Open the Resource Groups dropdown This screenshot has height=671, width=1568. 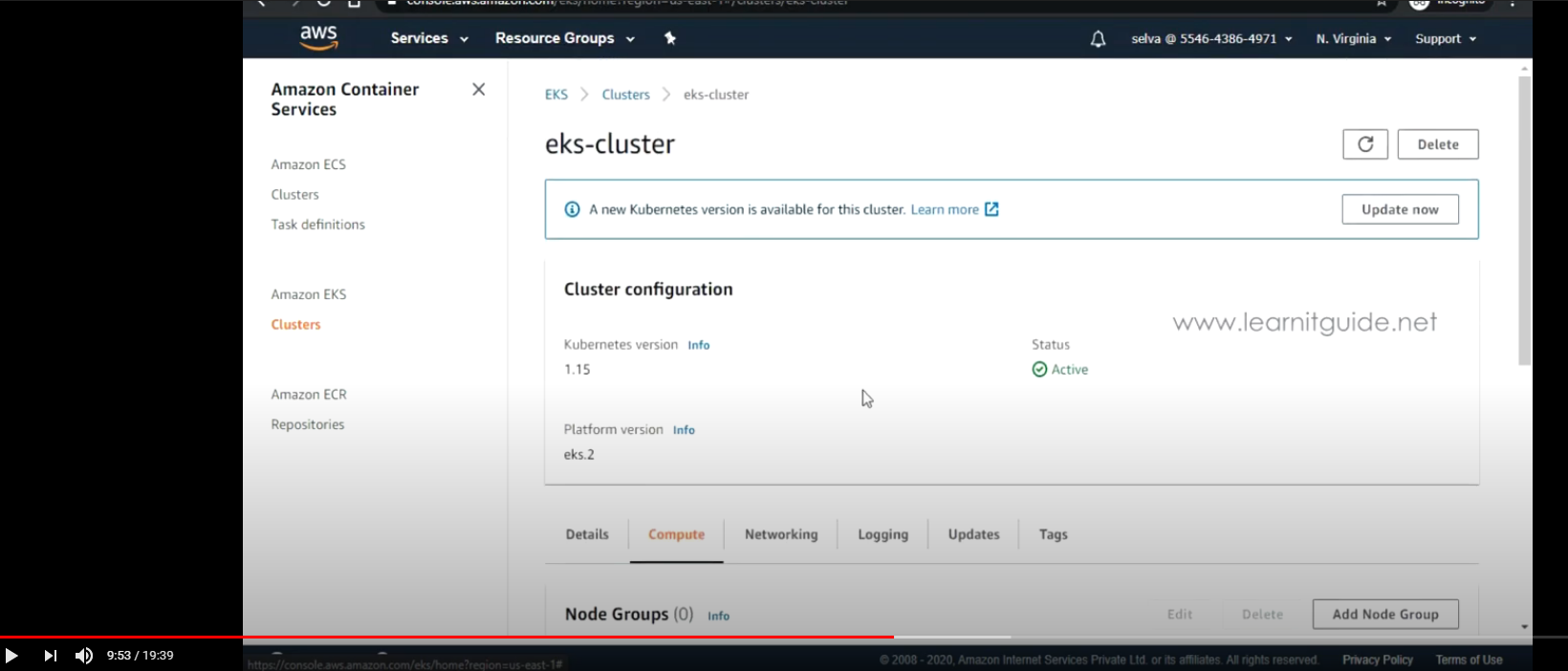(564, 38)
